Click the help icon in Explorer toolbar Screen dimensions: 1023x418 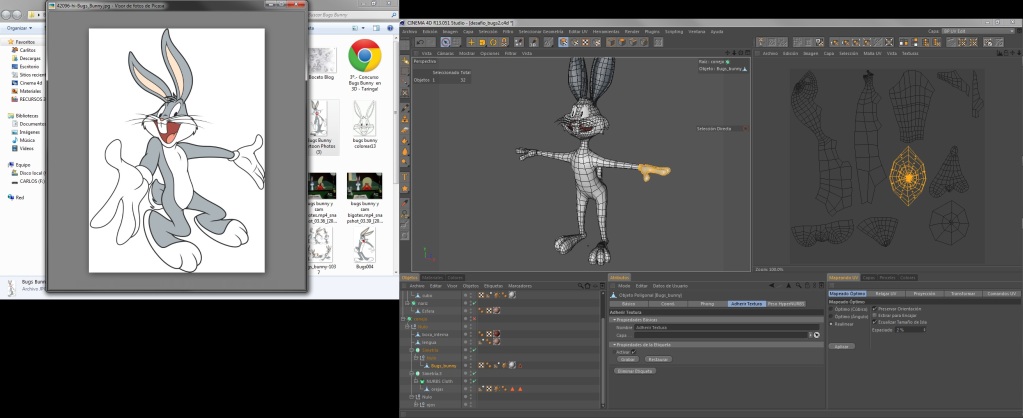391,28
